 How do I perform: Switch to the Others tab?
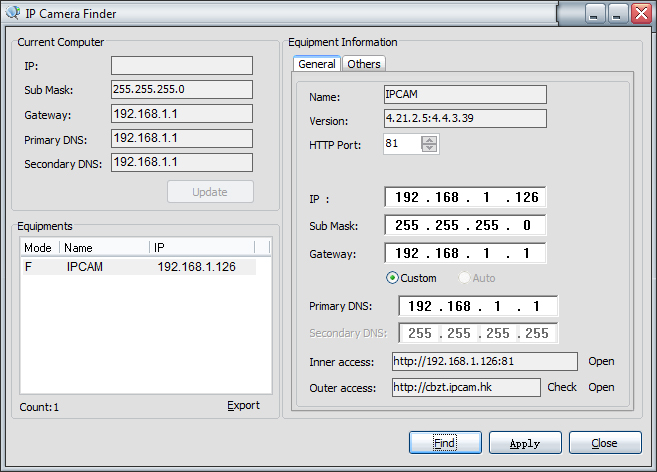click(364, 64)
